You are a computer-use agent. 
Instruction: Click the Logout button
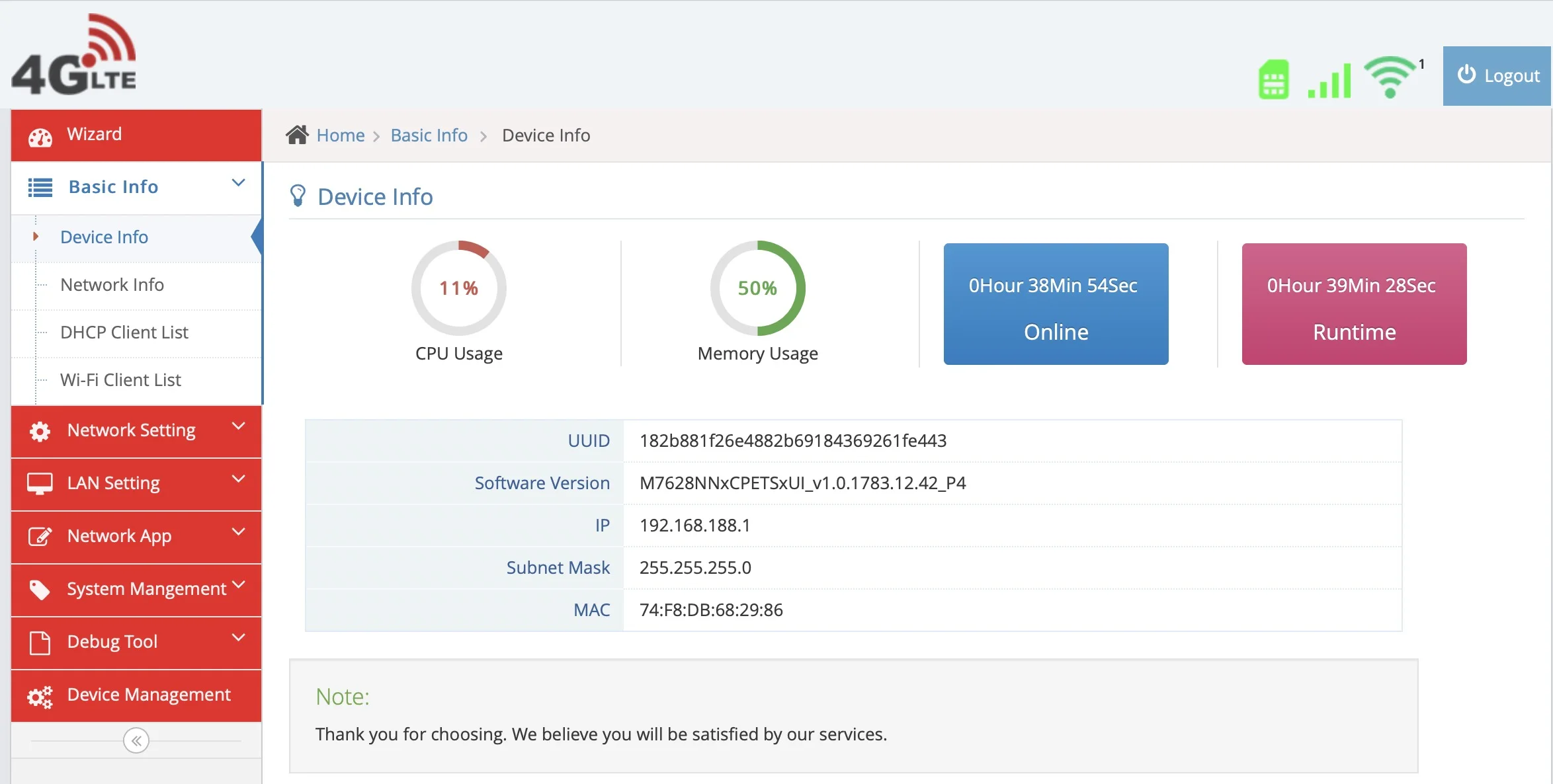tap(1497, 76)
